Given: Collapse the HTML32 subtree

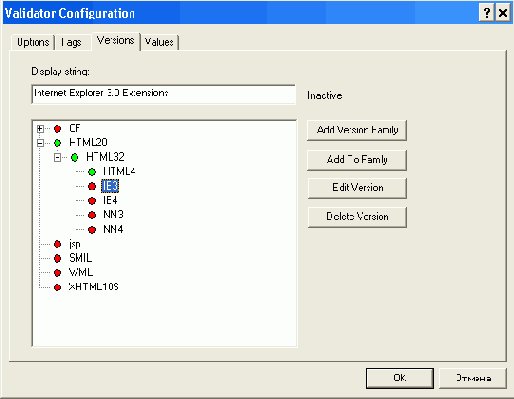Looking at the screenshot, I should click(x=58, y=157).
